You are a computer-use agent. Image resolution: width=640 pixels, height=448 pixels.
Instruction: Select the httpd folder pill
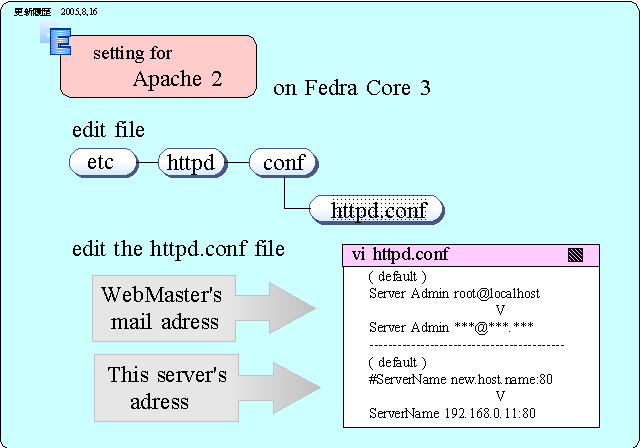[192, 162]
